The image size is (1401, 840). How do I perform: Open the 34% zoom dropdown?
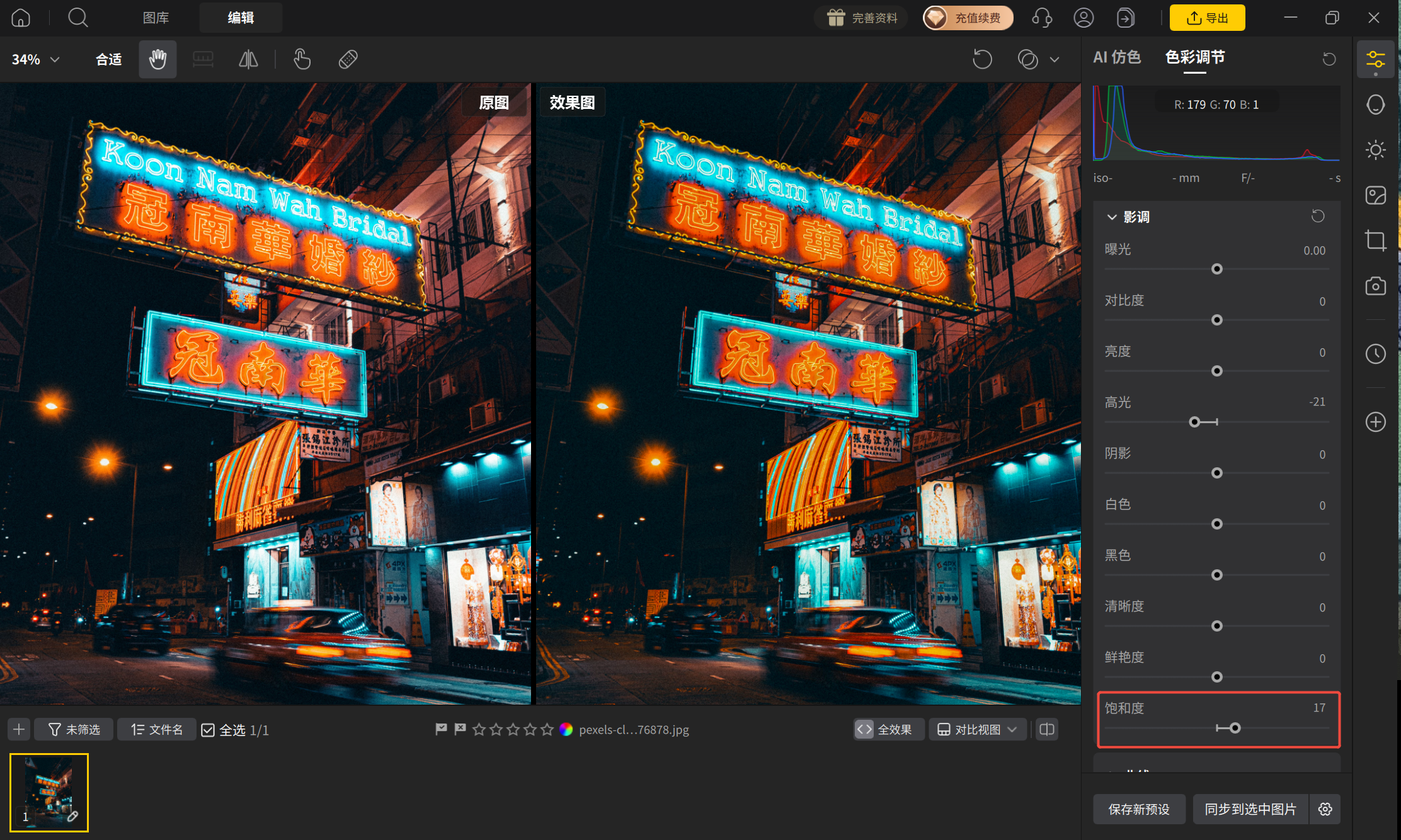37,59
